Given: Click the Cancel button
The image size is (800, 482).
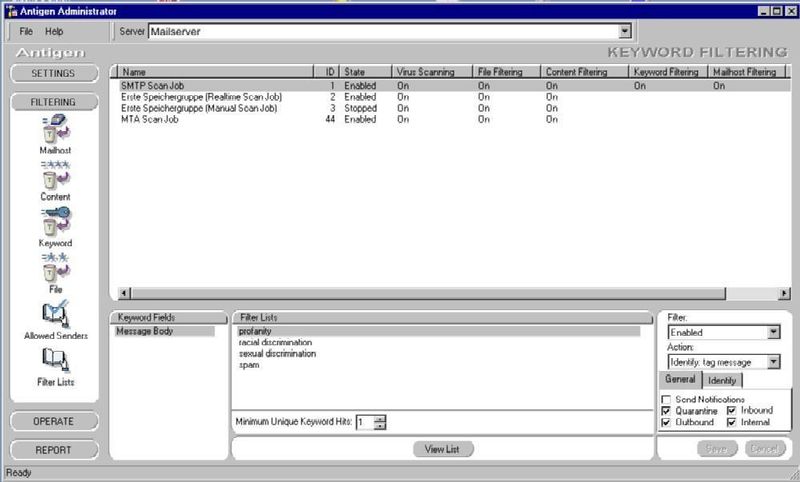Looking at the screenshot, I should tap(764, 449).
